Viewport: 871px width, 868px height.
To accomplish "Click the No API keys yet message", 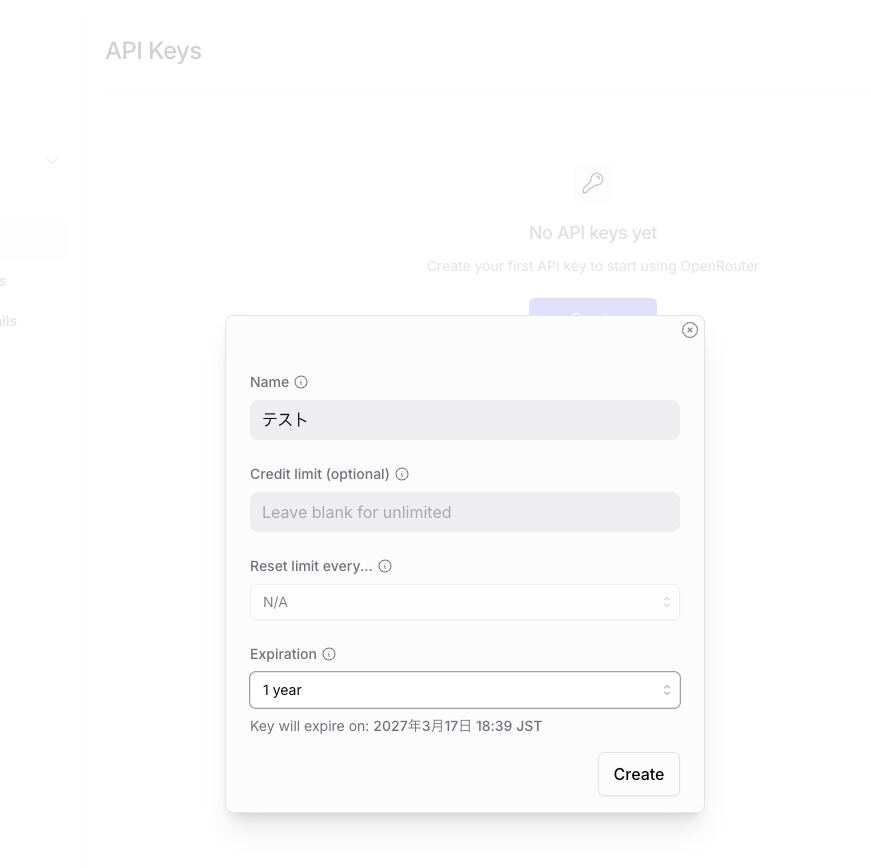I will [593, 233].
